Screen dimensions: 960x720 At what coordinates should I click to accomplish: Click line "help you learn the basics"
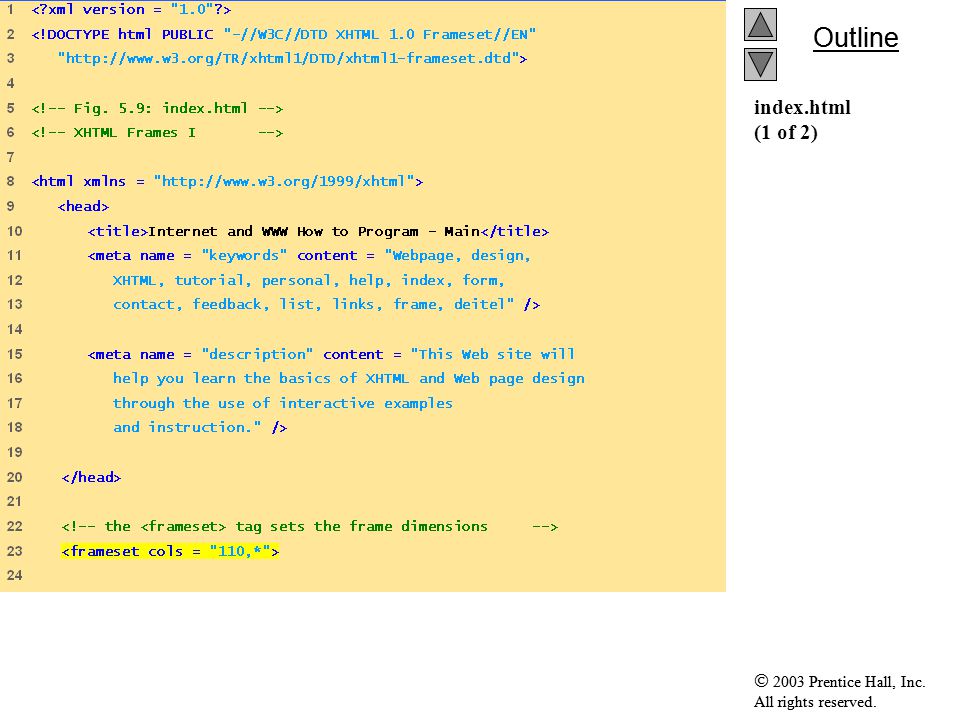tap(348, 378)
